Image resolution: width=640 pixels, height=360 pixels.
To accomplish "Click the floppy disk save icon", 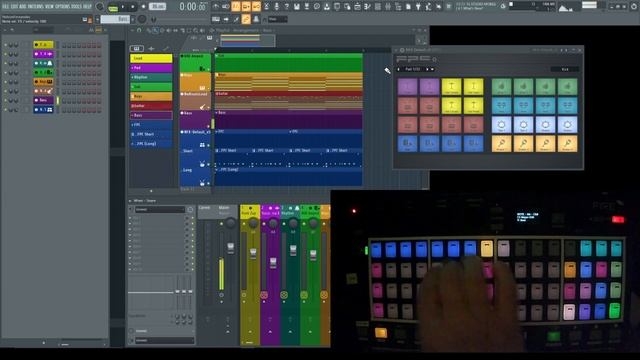I will pos(297,7).
